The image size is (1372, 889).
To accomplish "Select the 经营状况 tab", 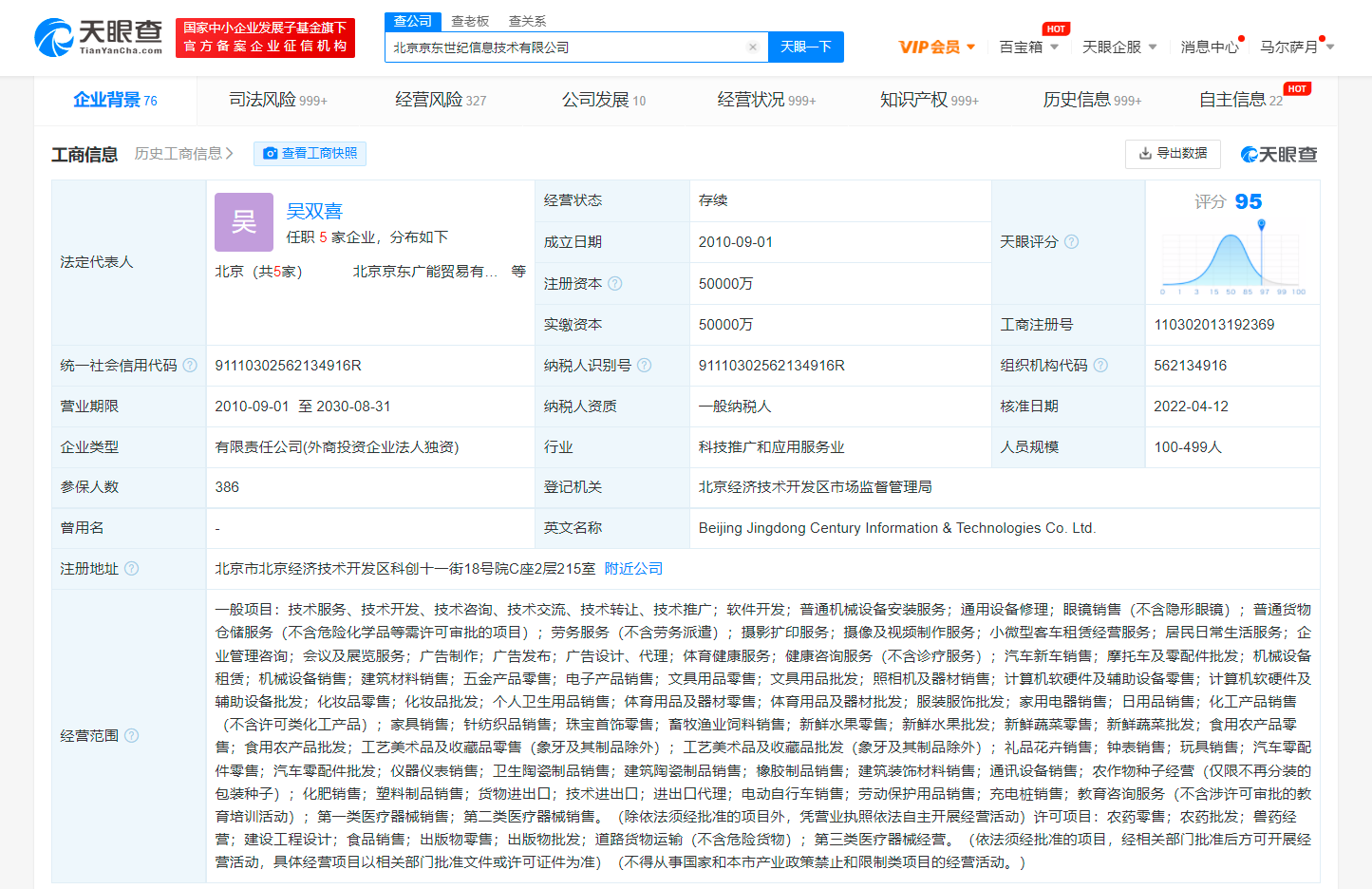I will pos(766,100).
